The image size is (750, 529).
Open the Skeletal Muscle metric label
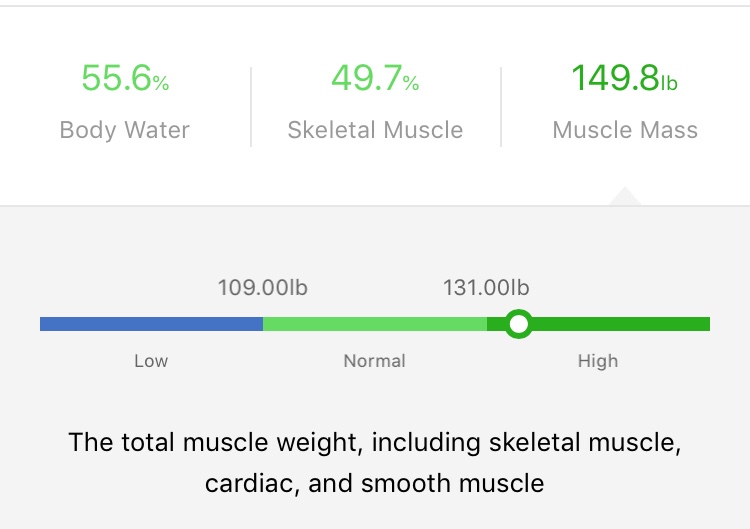point(375,130)
